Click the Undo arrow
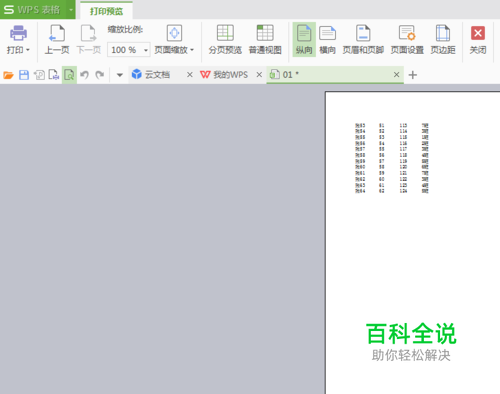This screenshot has height=394, width=500. coord(84,75)
